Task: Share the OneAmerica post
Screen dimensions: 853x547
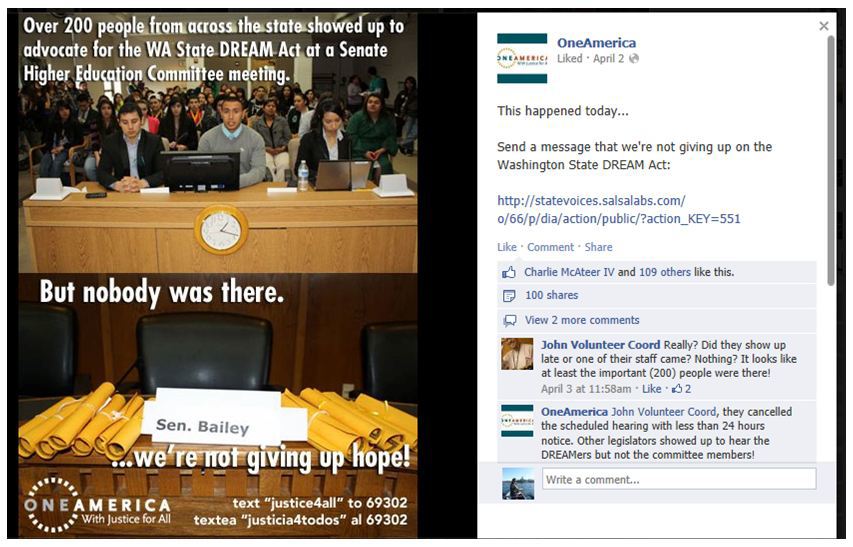Action: (598, 247)
